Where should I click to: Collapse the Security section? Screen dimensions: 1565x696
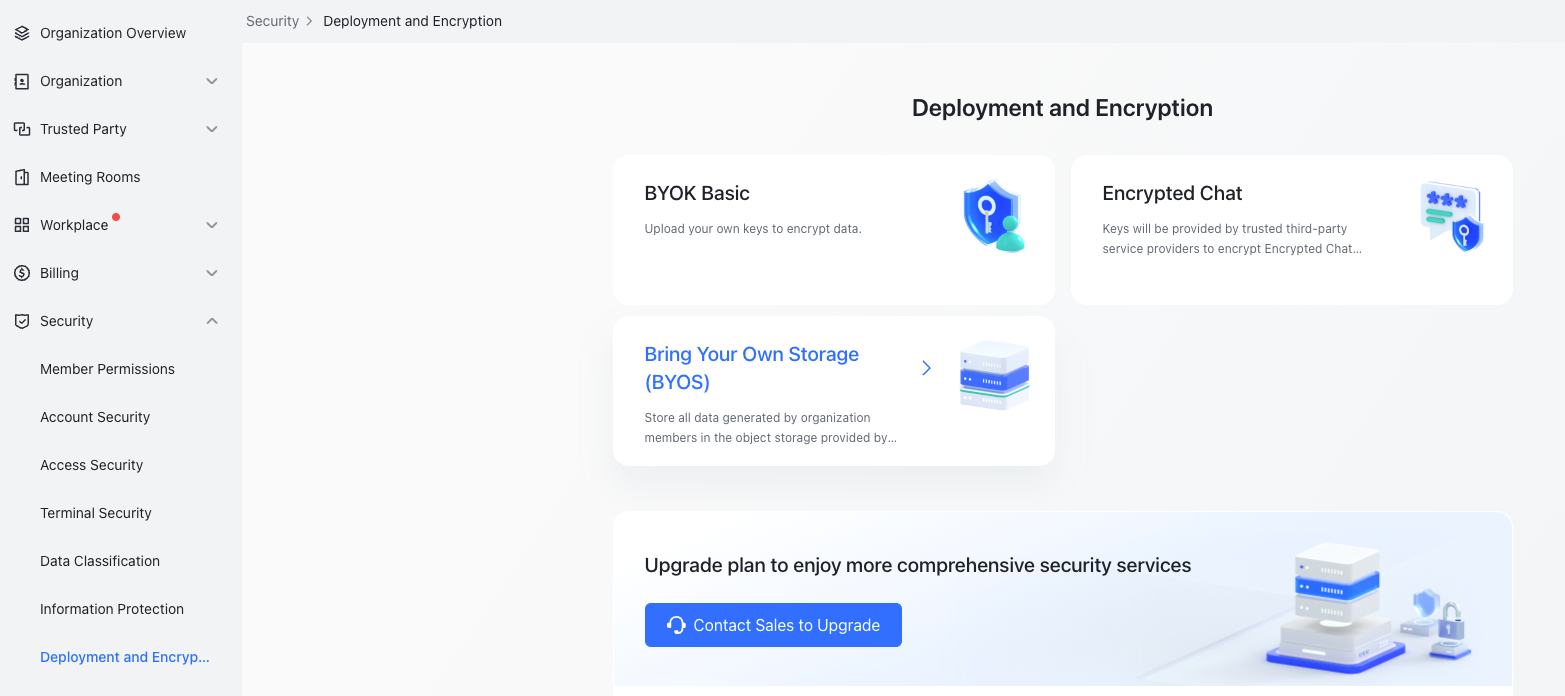pos(211,321)
